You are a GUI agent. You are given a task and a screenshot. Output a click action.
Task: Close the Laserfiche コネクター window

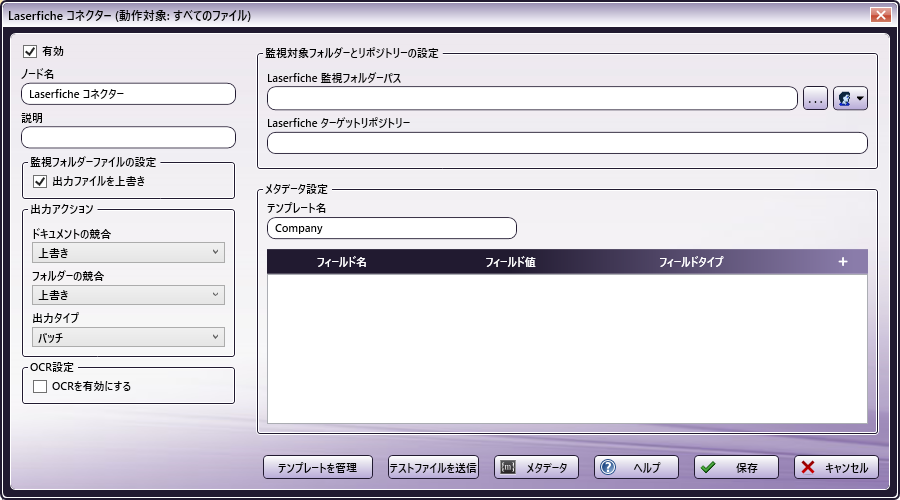click(880, 15)
